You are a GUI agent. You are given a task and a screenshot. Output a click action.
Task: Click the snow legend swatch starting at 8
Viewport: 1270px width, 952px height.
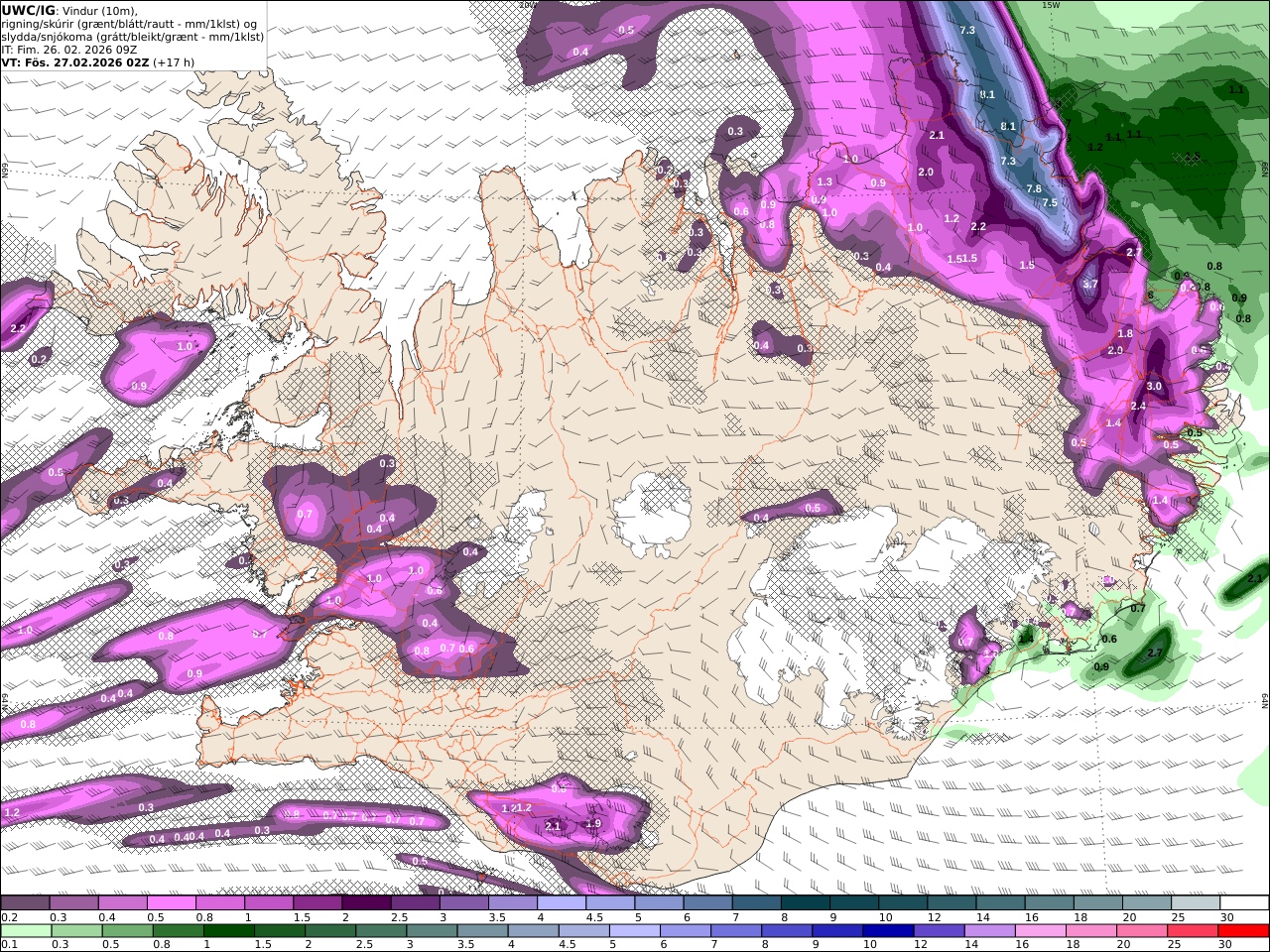coord(806,902)
